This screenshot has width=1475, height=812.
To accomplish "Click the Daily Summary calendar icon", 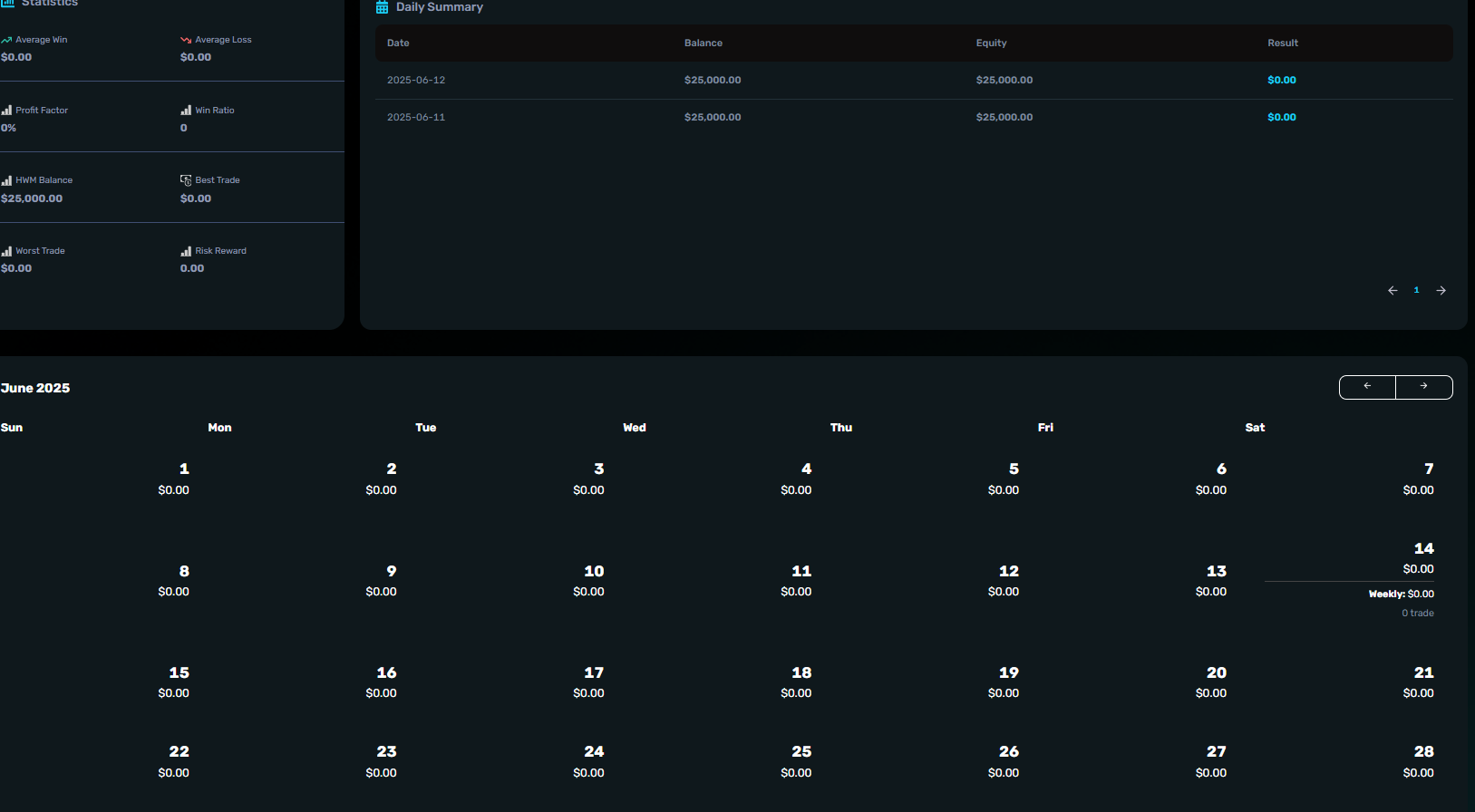I will (383, 7).
